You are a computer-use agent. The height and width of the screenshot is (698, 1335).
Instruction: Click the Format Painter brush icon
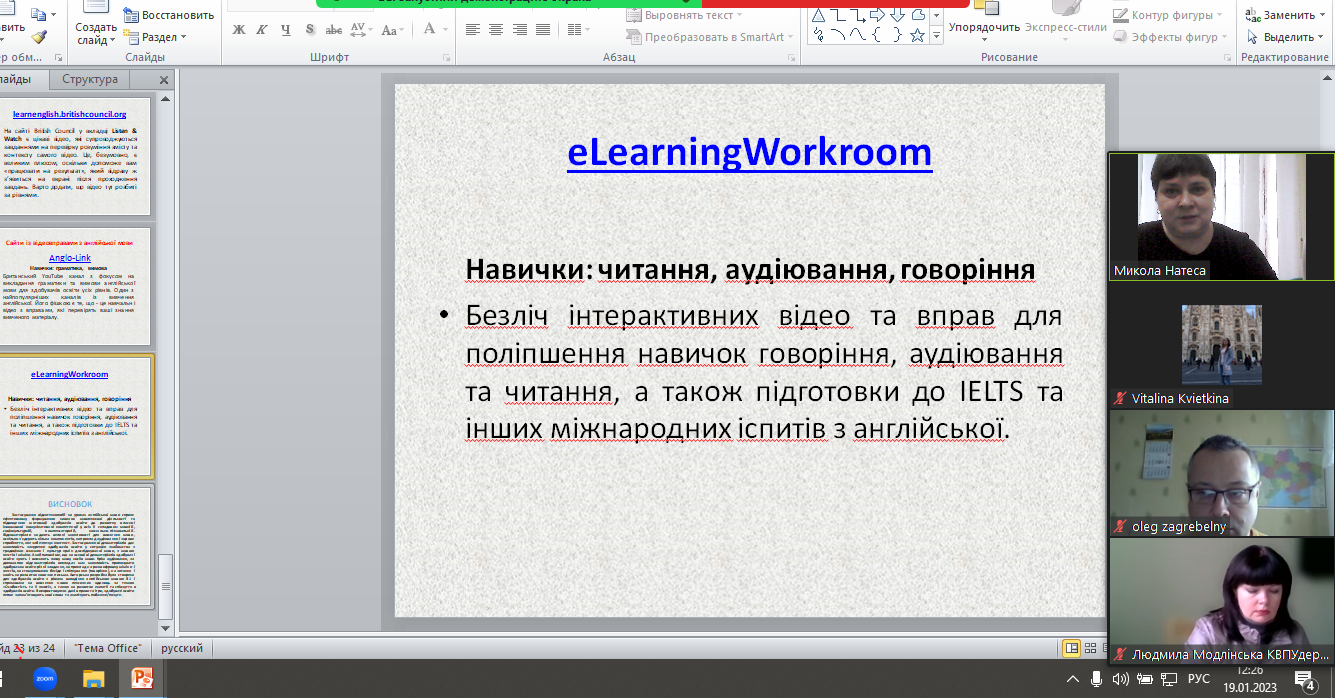39,37
